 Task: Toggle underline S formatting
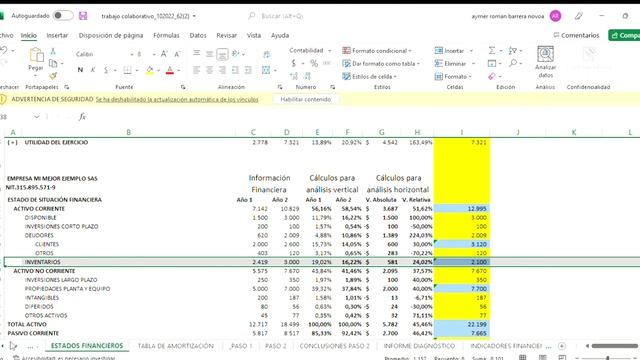tap(106, 70)
